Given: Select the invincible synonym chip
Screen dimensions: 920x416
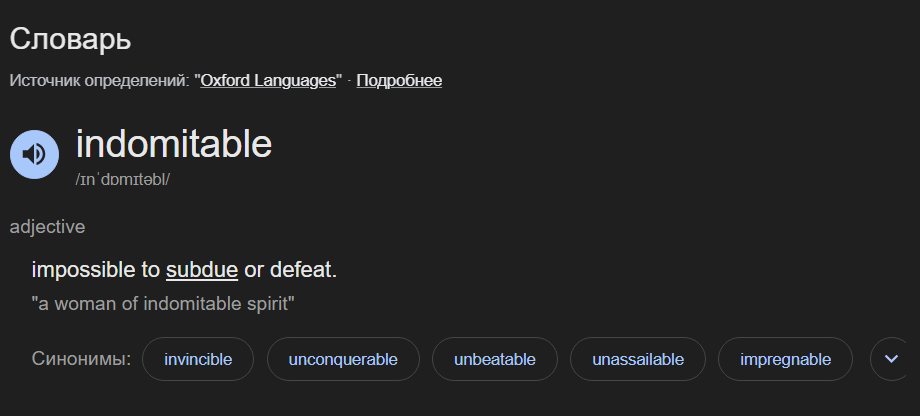Looking at the screenshot, I should click(198, 359).
